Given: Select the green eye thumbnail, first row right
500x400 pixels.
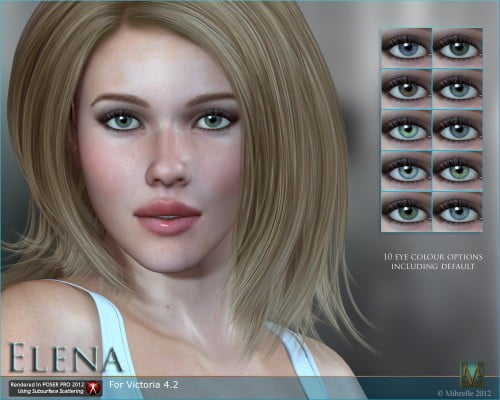Looking at the screenshot, I should (x=457, y=48).
